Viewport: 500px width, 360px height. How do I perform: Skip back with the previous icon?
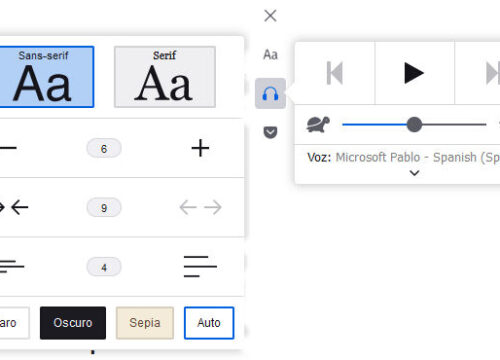pyautogui.click(x=335, y=73)
